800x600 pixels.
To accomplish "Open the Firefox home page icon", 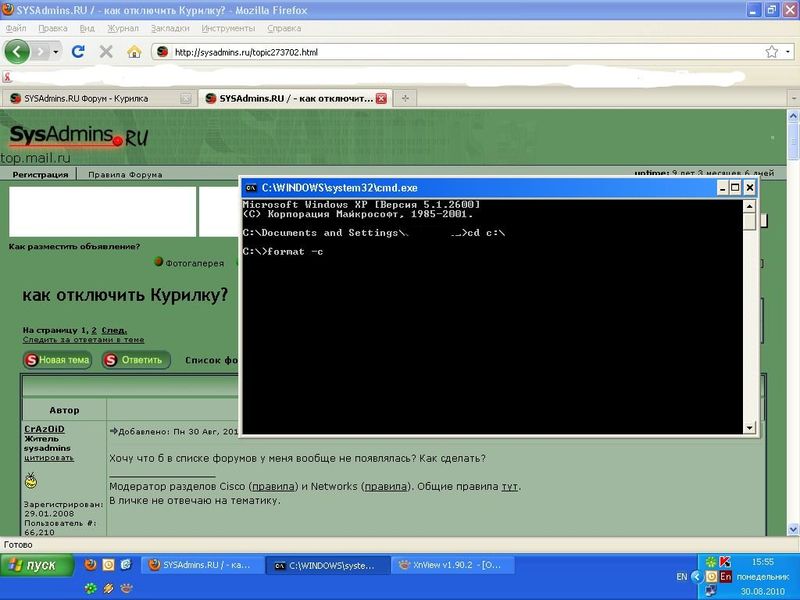I will 134,52.
